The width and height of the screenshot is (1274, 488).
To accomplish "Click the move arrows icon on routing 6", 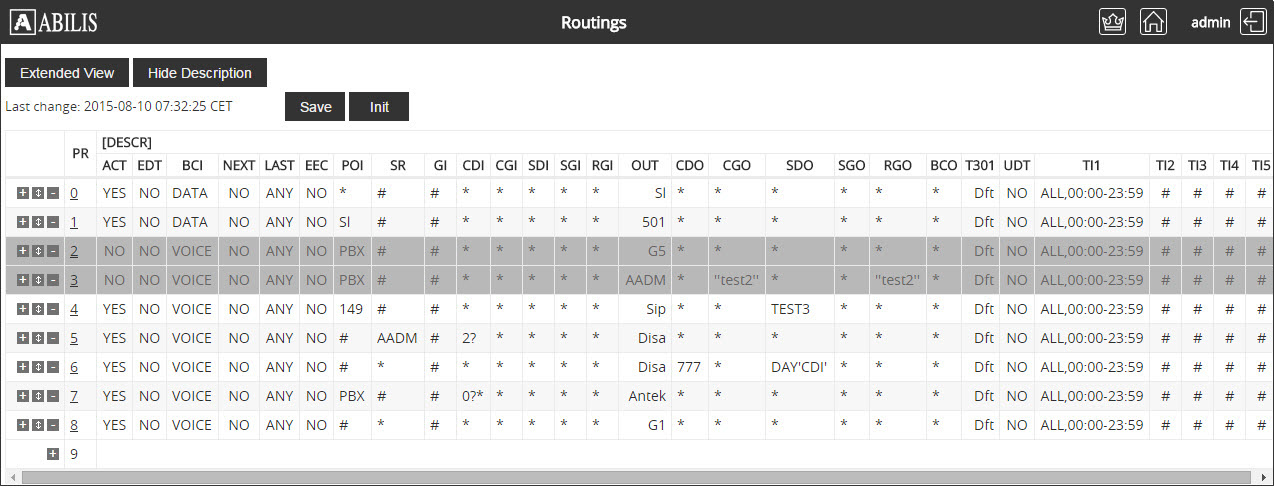I will pos(38,367).
